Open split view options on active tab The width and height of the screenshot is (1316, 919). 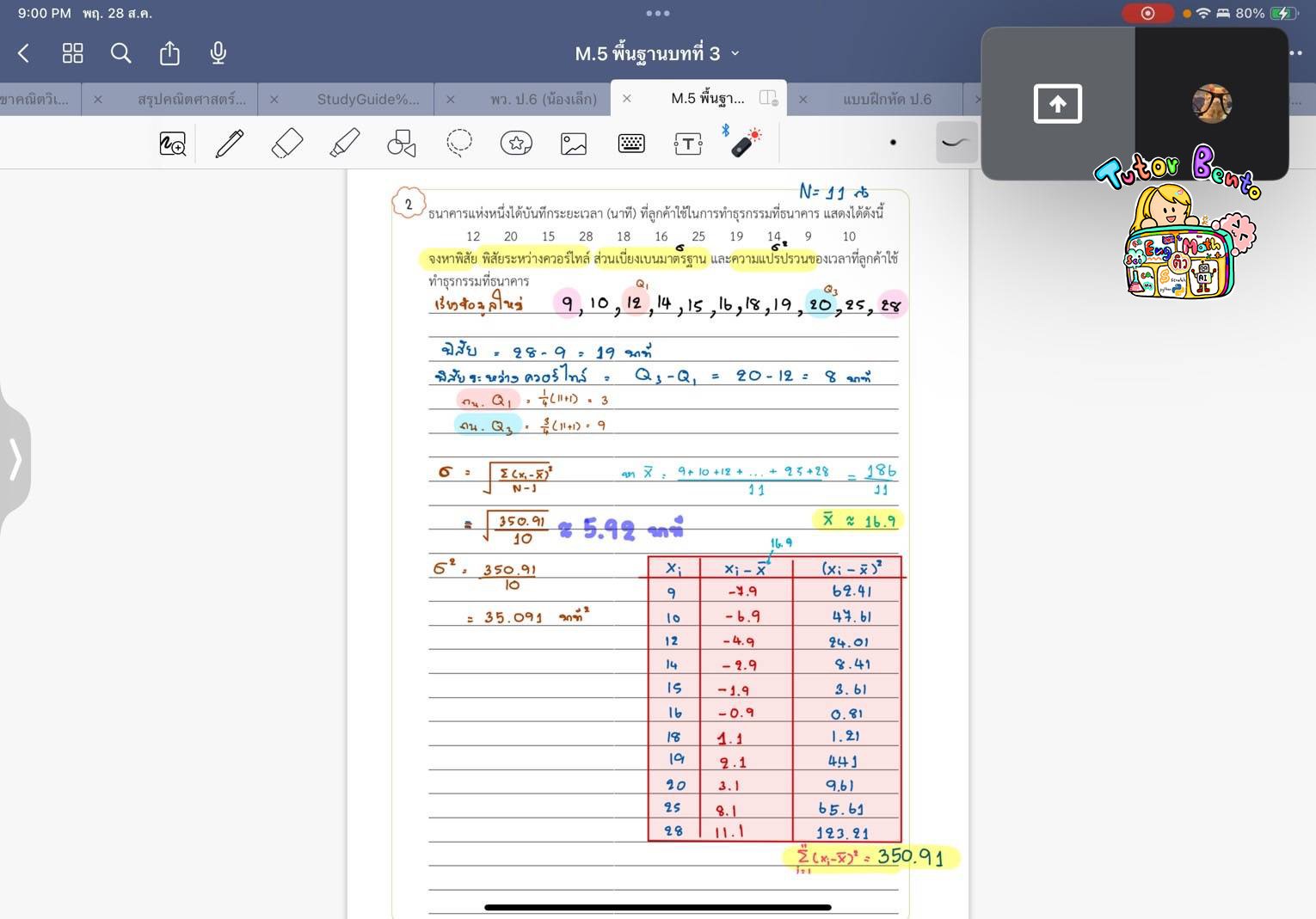[768, 99]
